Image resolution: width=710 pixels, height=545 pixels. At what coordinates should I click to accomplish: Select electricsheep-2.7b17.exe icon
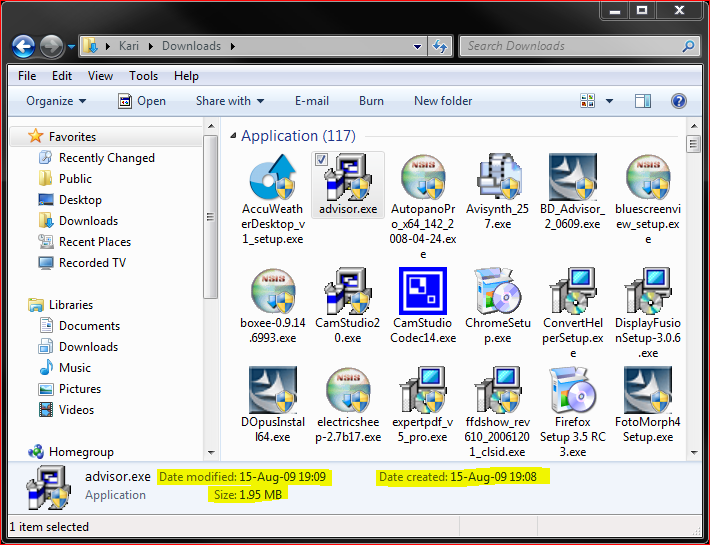(x=347, y=390)
